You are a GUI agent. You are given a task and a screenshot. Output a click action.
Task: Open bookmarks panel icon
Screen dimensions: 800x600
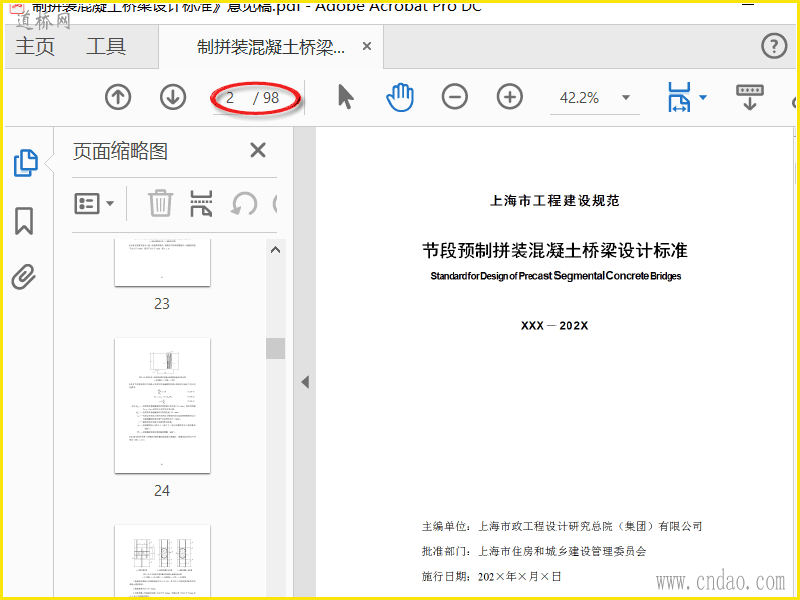pos(24,220)
